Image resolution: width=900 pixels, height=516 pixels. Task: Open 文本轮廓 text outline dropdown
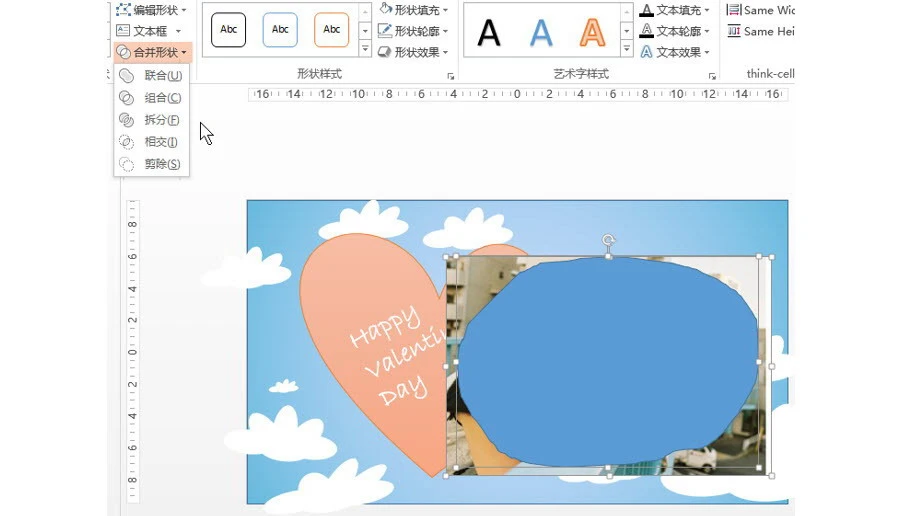[x=675, y=31]
